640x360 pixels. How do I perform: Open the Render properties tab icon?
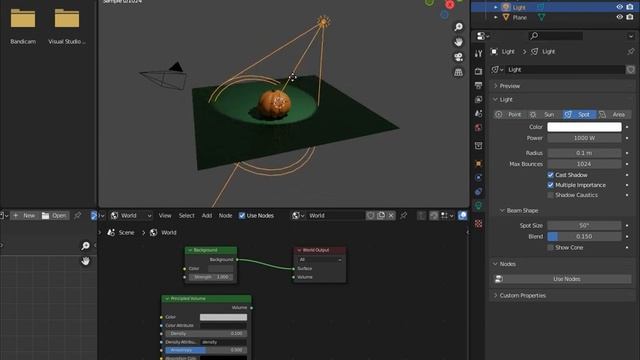pos(478,71)
